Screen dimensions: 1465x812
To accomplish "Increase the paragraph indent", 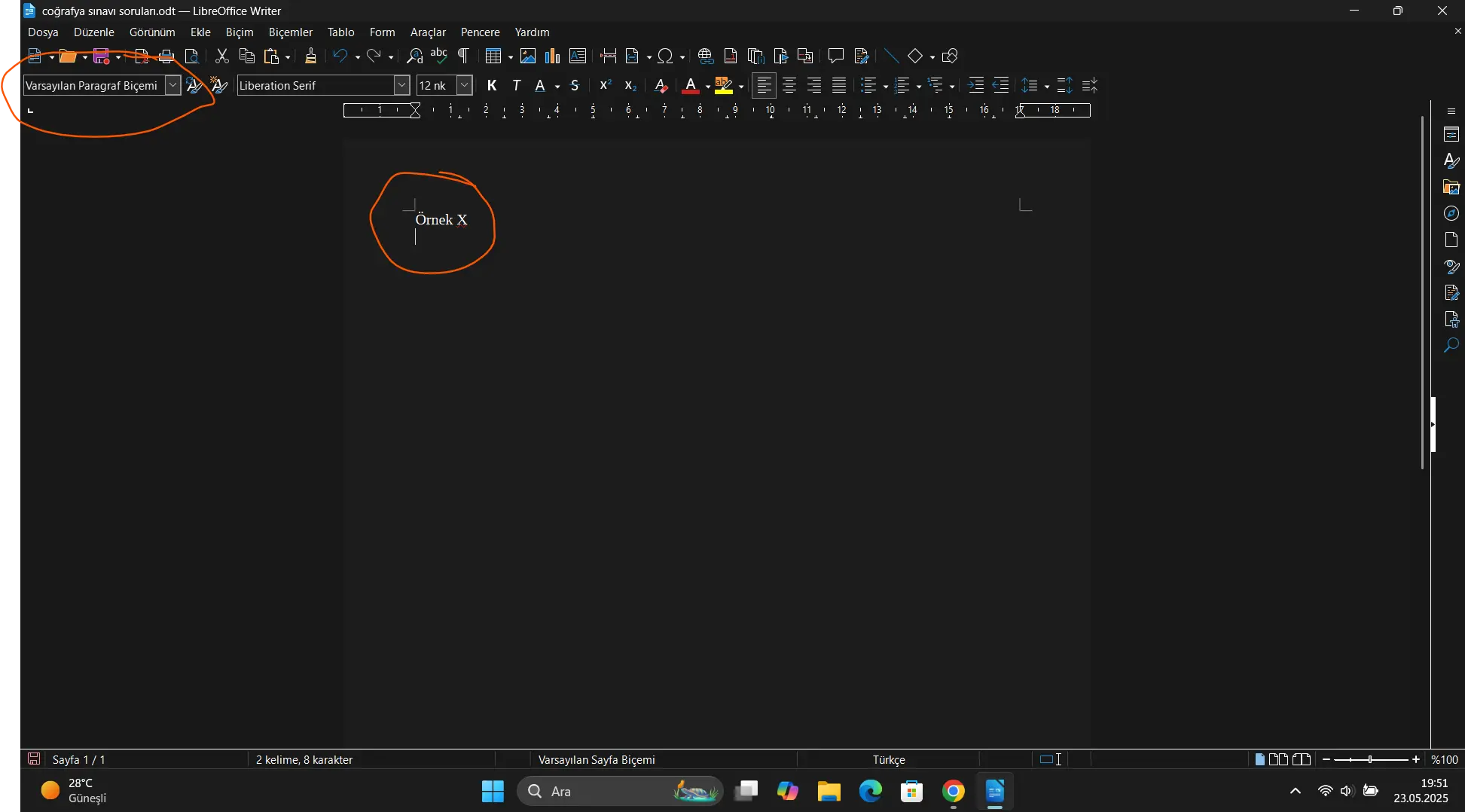I will (x=975, y=85).
